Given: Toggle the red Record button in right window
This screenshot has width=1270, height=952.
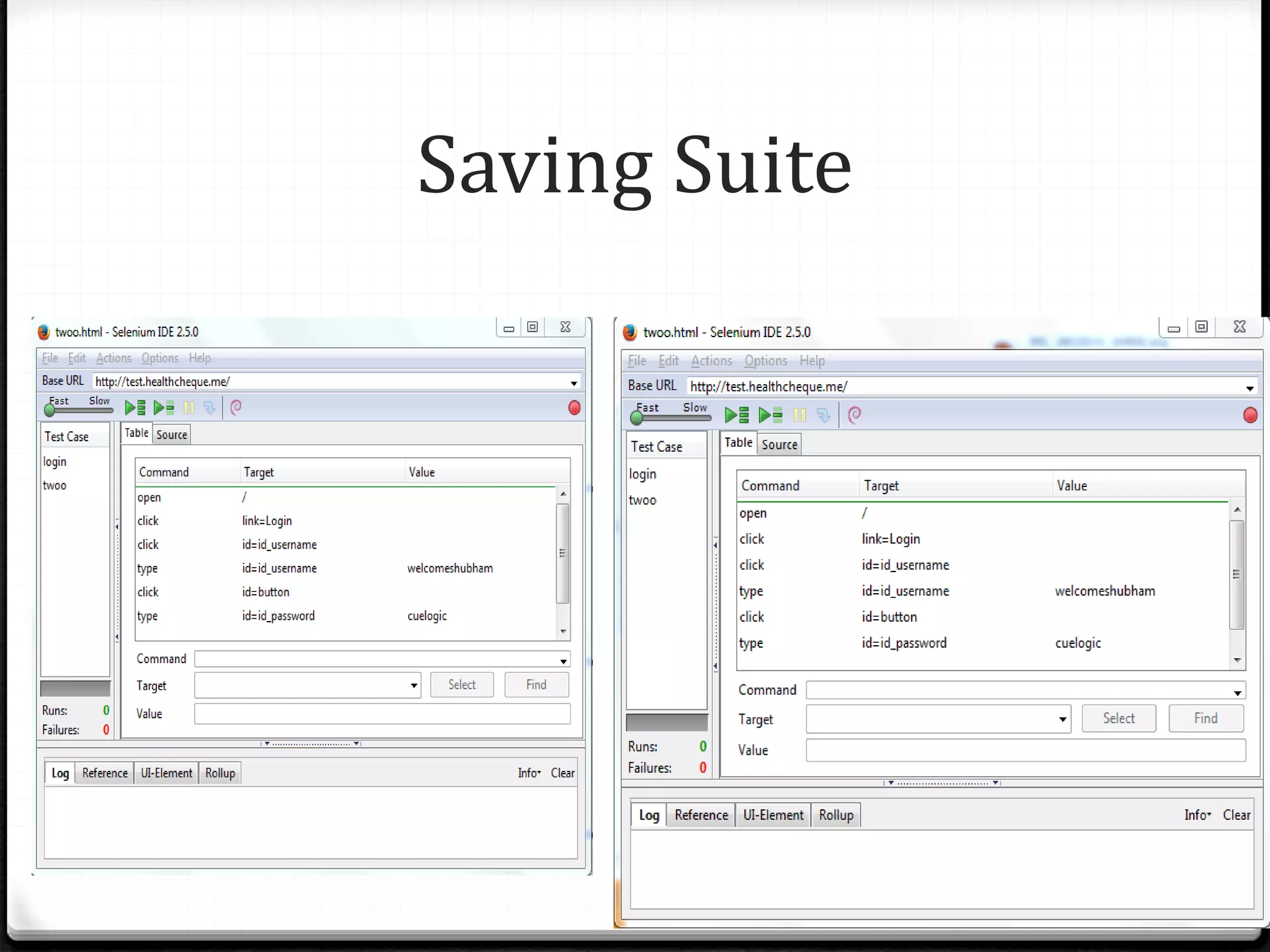Looking at the screenshot, I should 1250,415.
